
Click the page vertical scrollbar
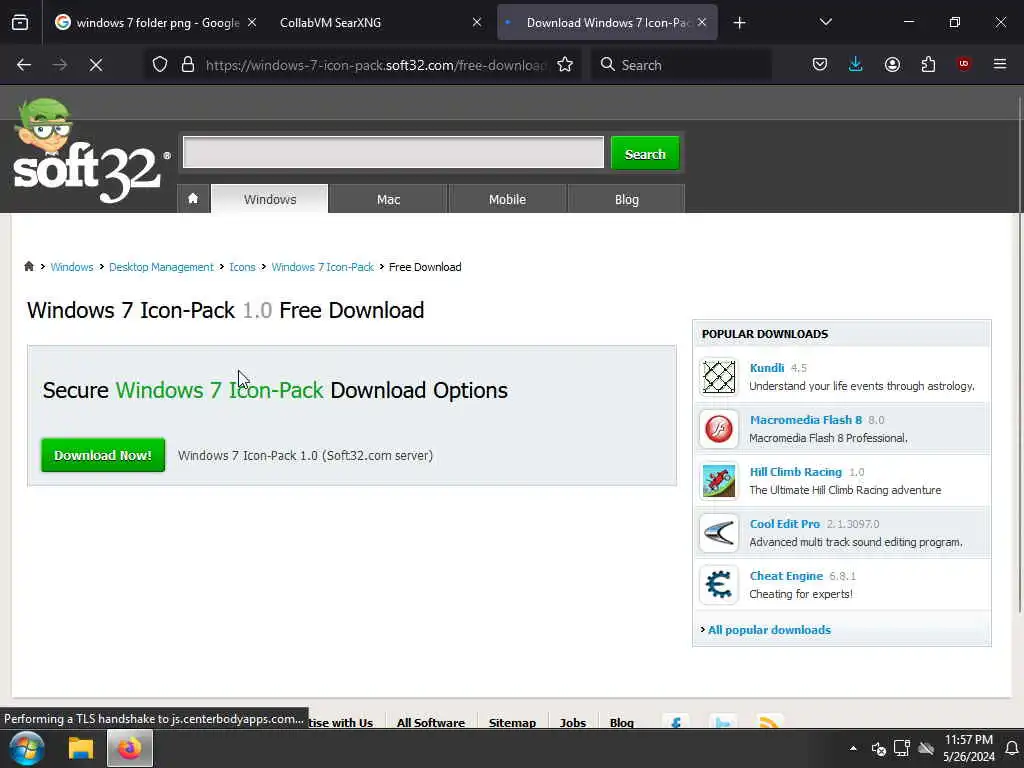click(1019, 355)
